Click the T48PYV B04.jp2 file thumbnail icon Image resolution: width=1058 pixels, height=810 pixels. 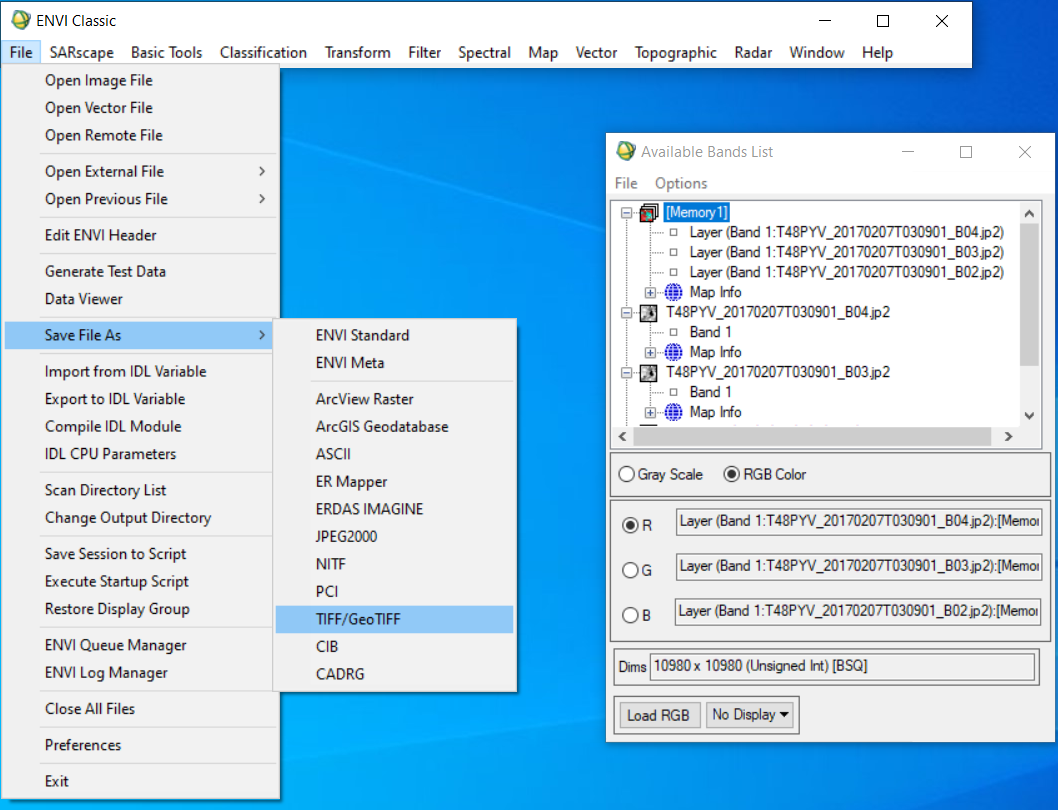(648, 313)
